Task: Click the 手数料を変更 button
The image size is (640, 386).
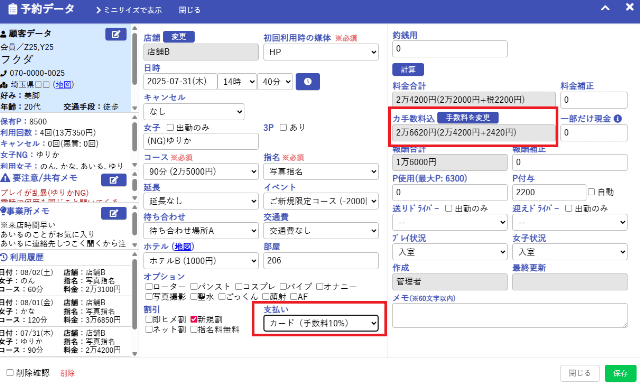Action: (x=468, y=118)
